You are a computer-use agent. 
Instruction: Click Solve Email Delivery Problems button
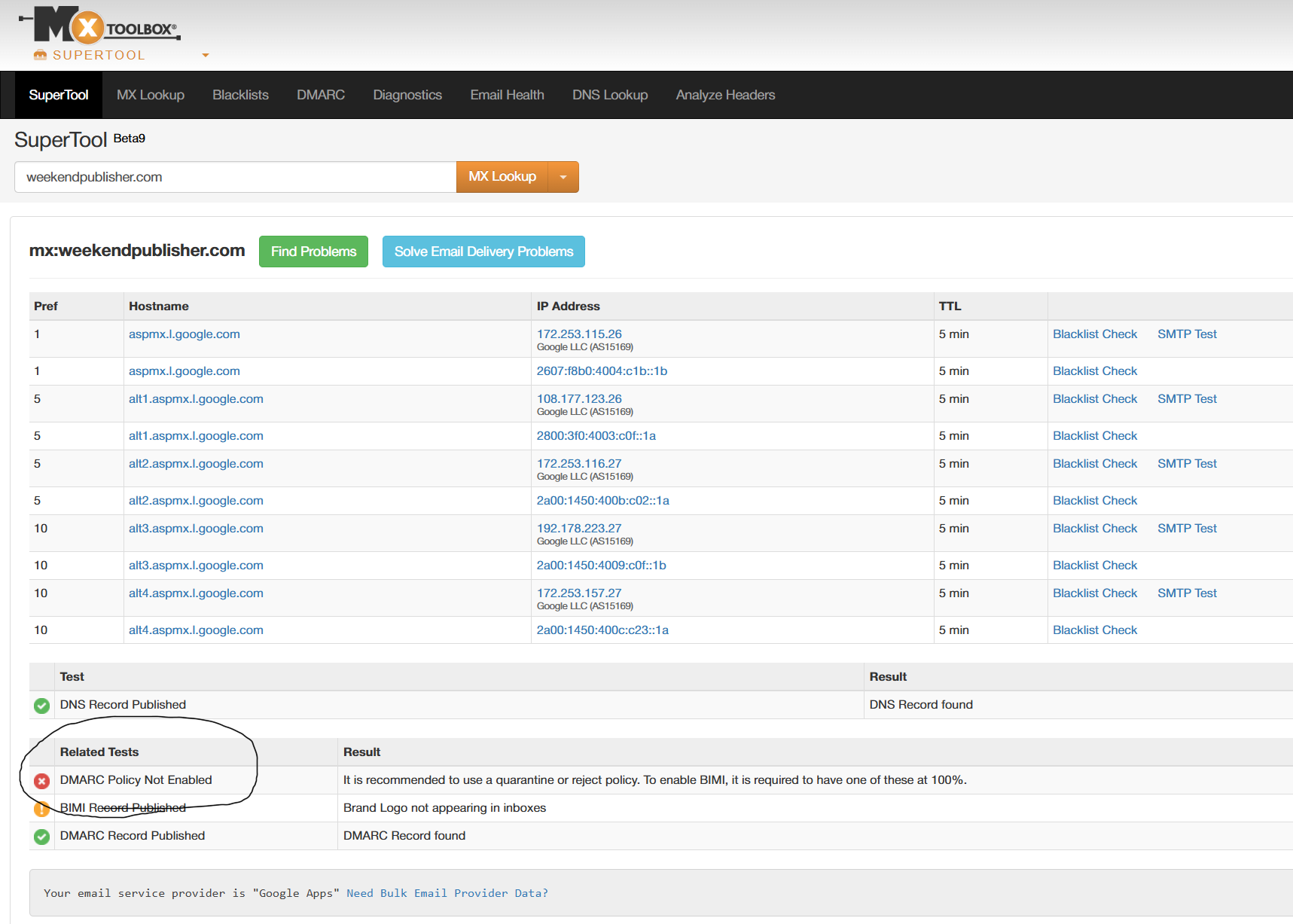[x=483, y=252]
